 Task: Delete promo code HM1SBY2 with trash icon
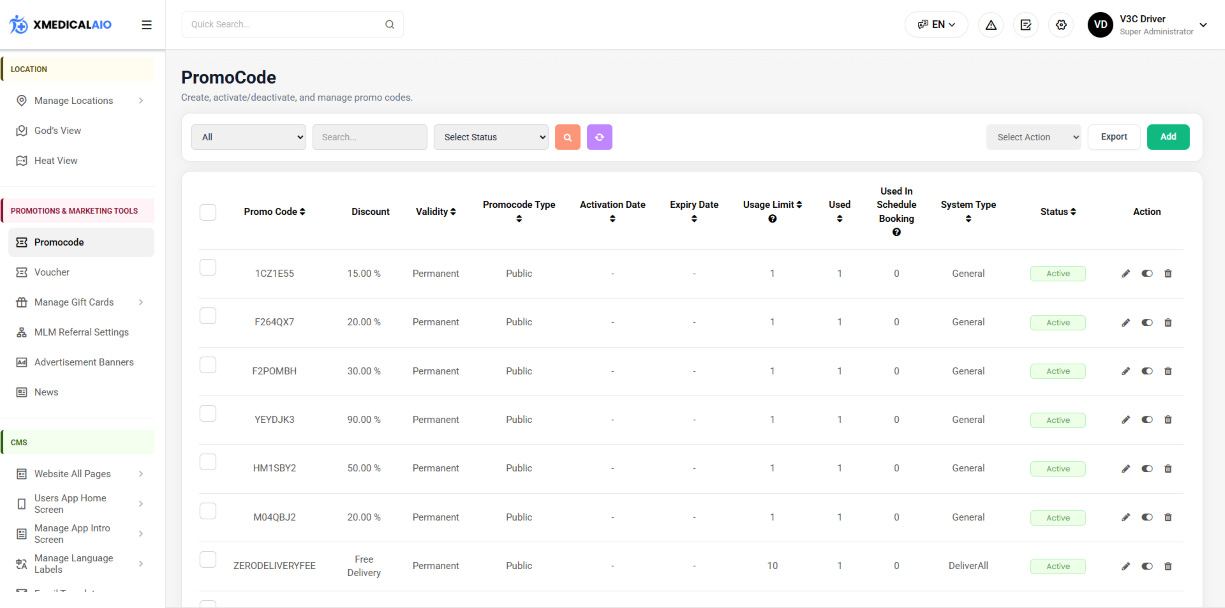[1168, 468]
